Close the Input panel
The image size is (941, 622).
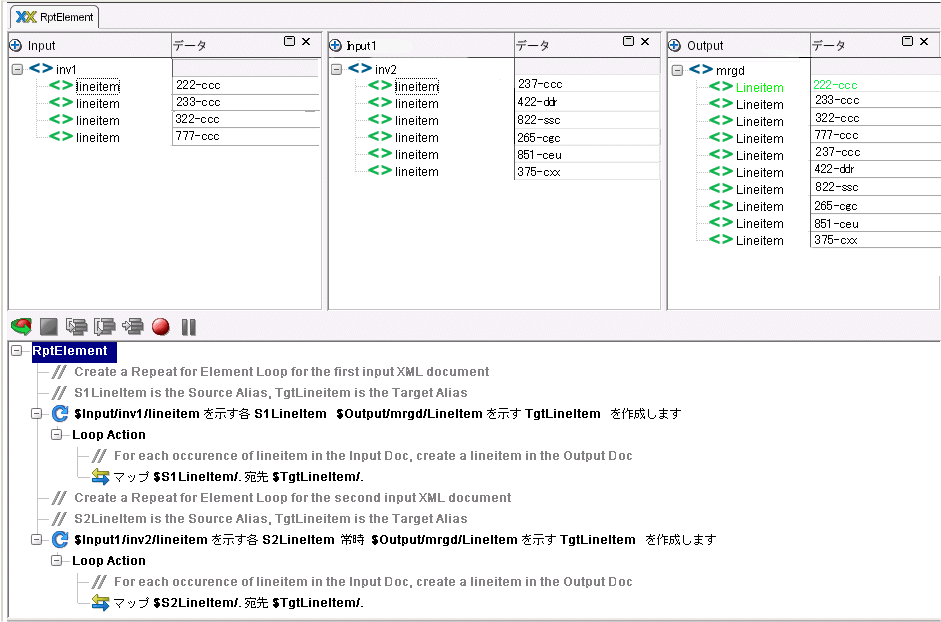point(306,41)
